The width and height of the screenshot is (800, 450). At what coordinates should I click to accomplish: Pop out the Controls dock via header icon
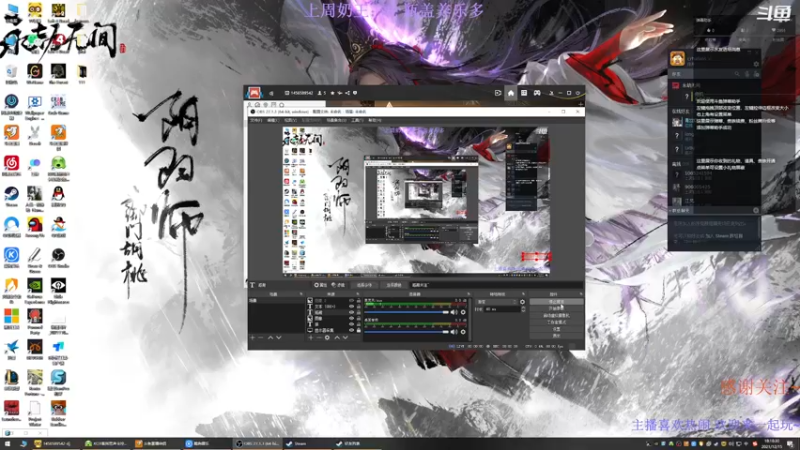click(581, 294)
